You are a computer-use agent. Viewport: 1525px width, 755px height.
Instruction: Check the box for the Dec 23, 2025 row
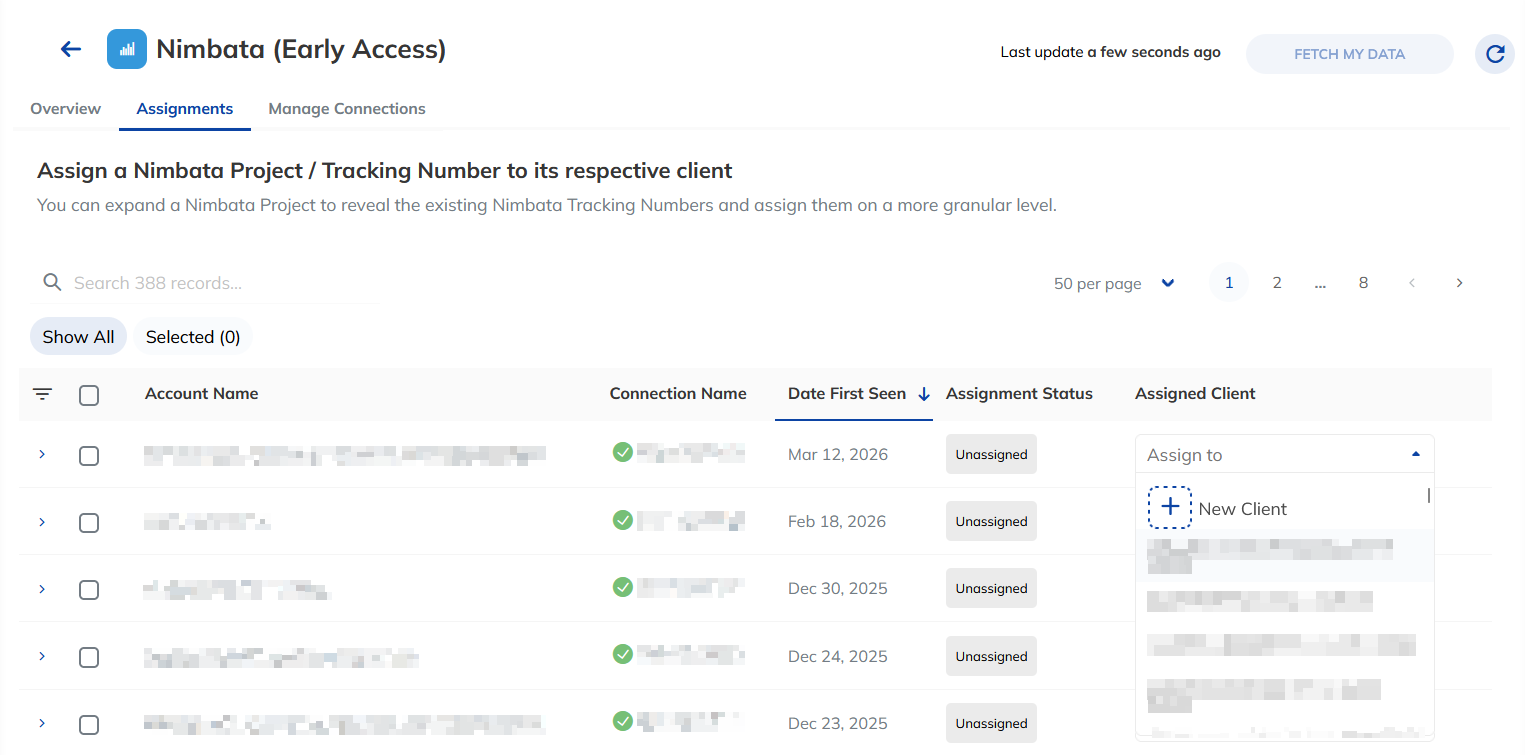click(89, 724)
